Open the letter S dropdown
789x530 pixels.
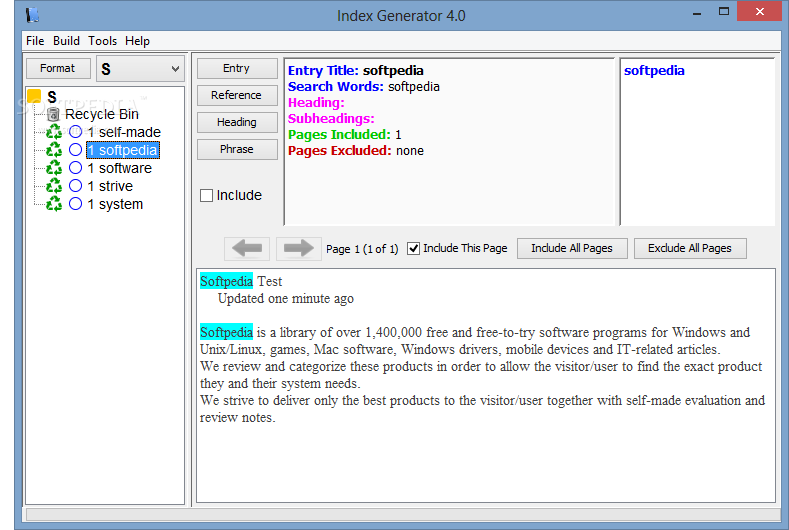[140, 69]
